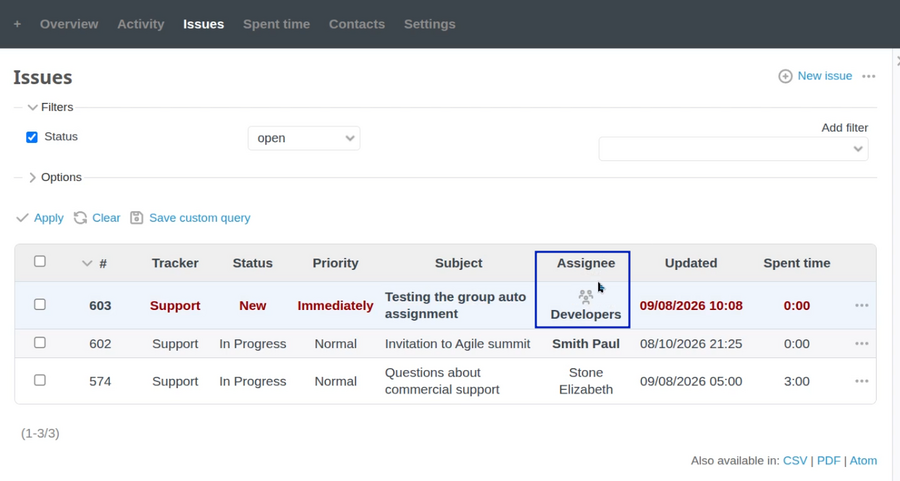This screenshot has height=481, width=900.
Task: Switch to the Activity tab
Action: pyautogui.click(x=141, y=24)
